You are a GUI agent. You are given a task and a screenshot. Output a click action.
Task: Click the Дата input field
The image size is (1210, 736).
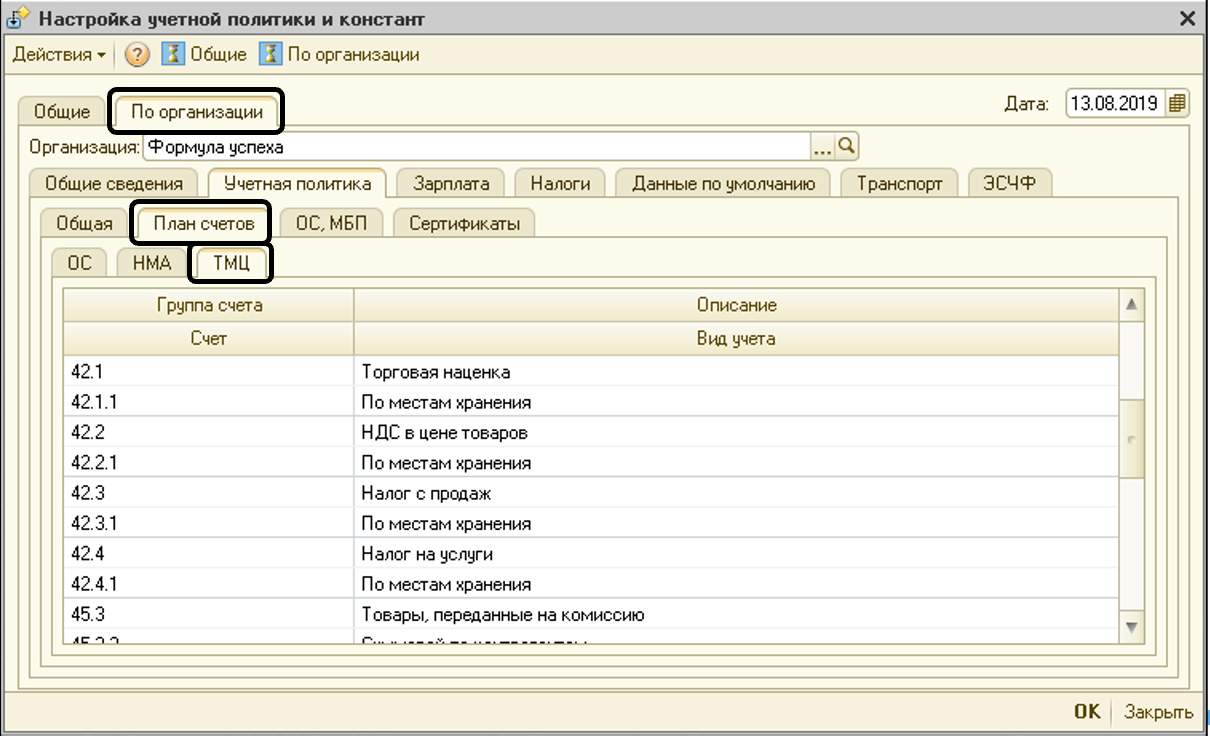click(1113, 103)
